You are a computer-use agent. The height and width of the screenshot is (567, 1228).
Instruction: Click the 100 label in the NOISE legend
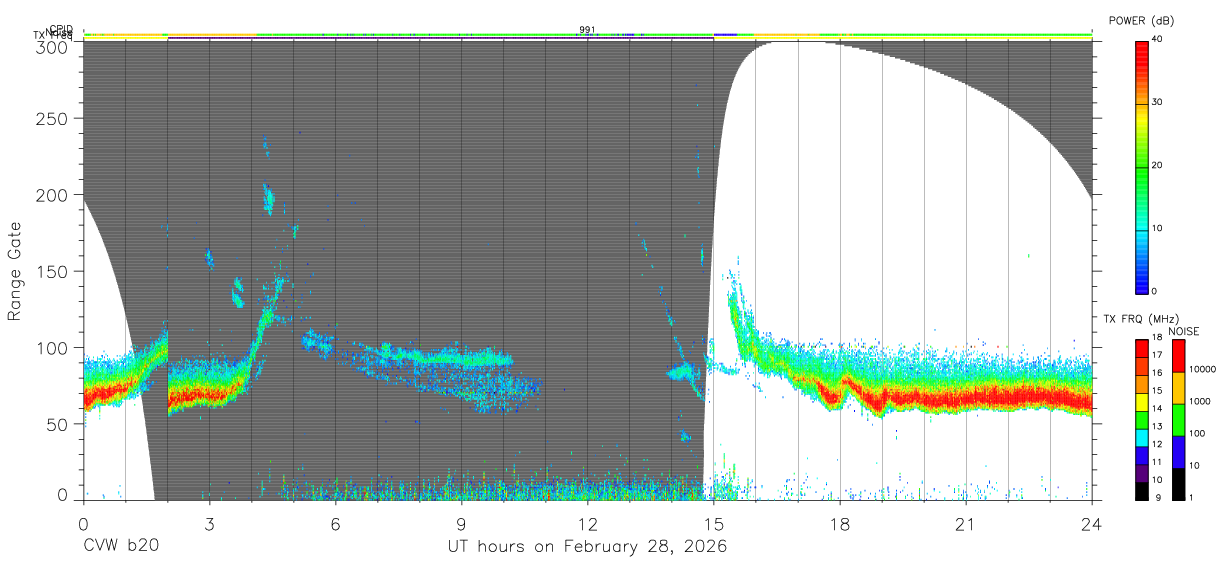(x=1195, y=434)
